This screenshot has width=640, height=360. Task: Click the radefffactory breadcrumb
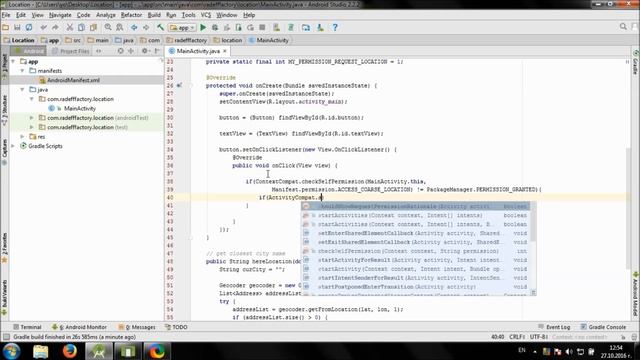[x=187, y=40]
